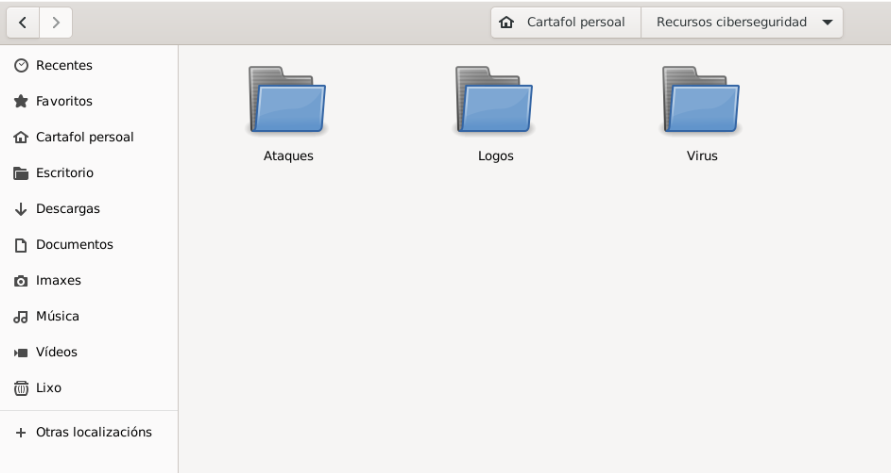Click the Cartafol persoal sidebar entry

click(x=84, y=137)
